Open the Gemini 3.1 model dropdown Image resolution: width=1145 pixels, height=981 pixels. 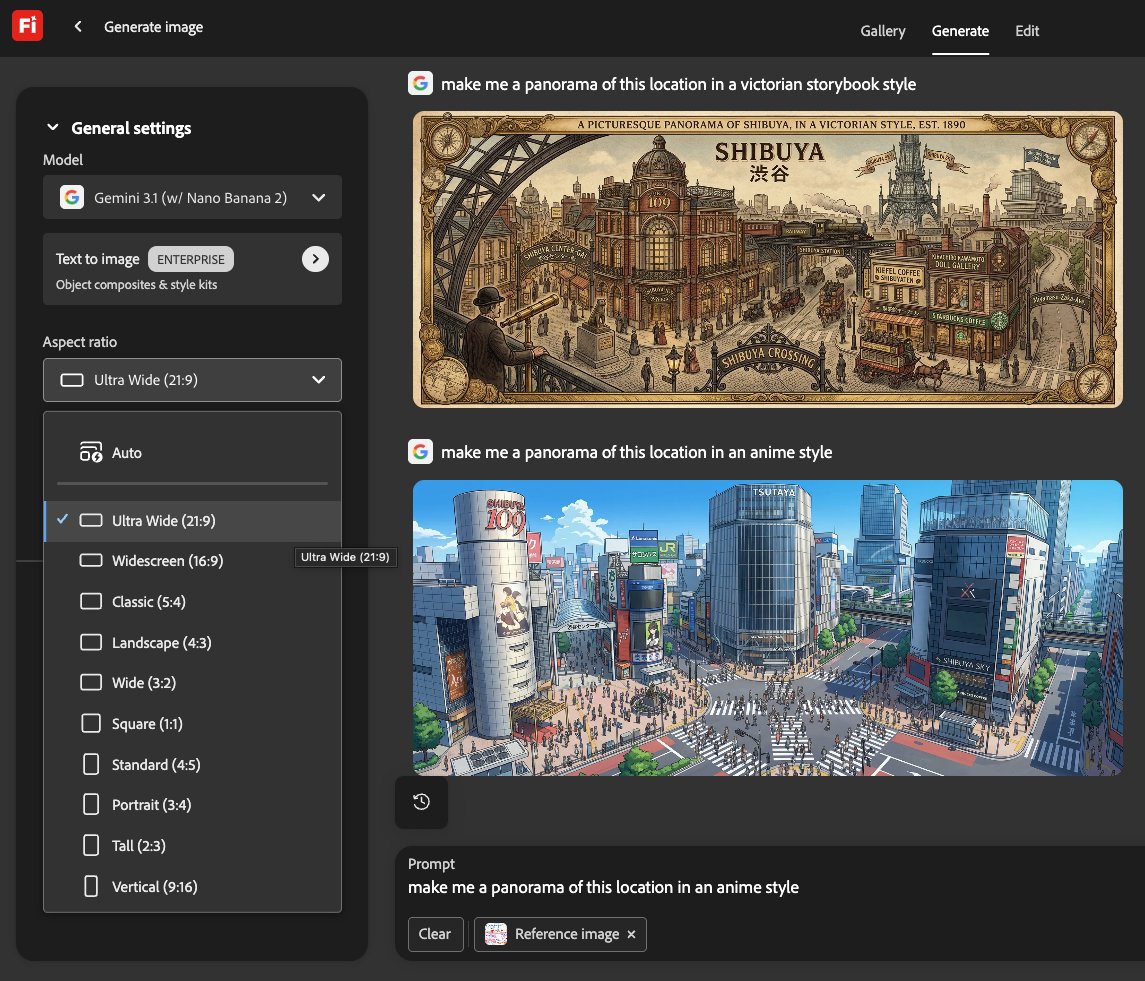(x=192, y=197)
